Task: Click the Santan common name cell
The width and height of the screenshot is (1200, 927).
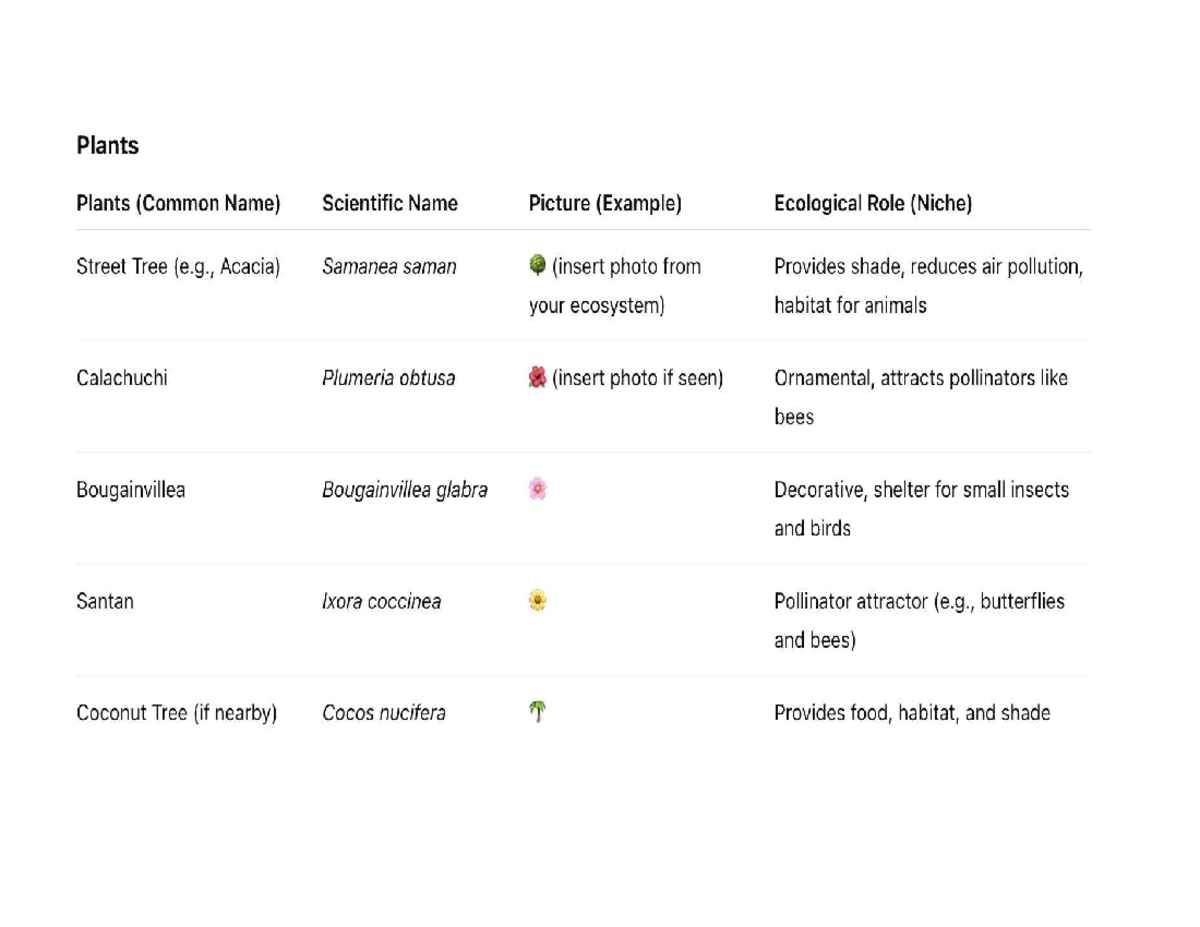Action: click(x=105, y=602)
